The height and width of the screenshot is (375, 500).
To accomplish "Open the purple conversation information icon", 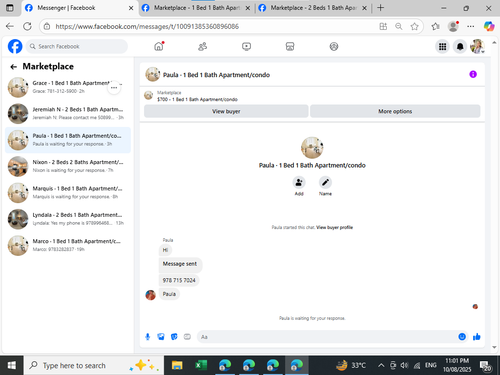I will [x=473, y=74].
